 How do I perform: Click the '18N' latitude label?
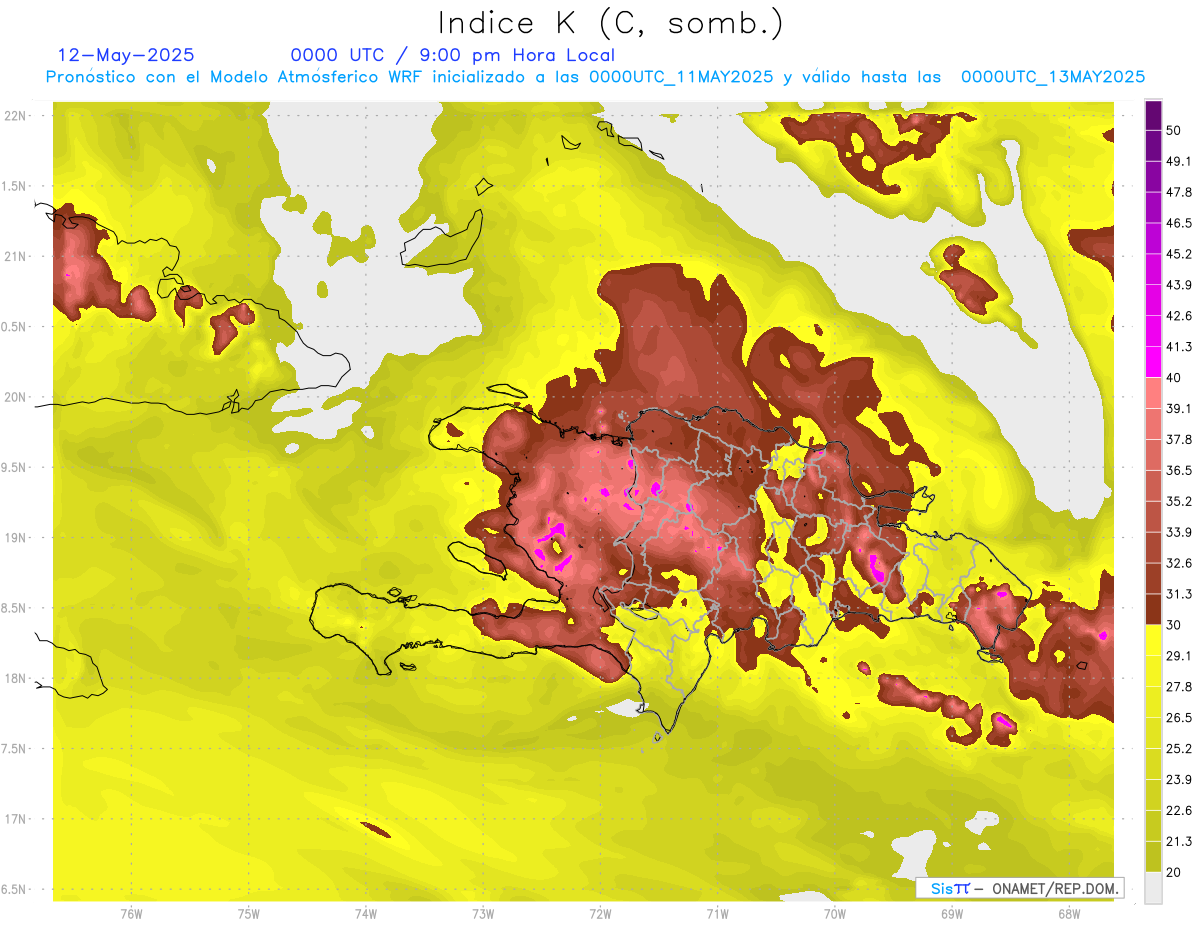[x=16, y=679]
